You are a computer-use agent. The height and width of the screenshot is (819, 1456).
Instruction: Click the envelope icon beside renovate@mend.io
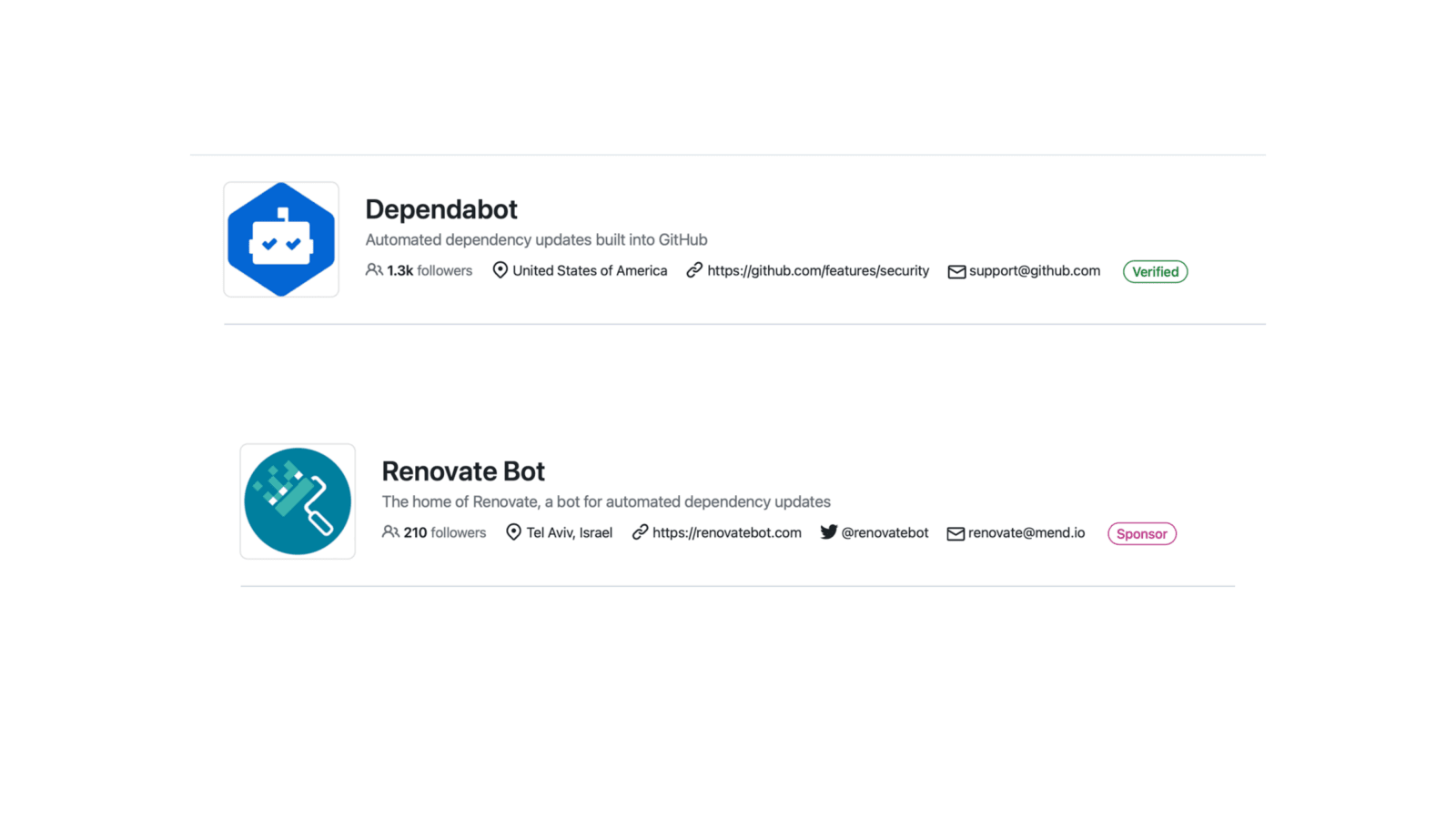tap(955, 533)
